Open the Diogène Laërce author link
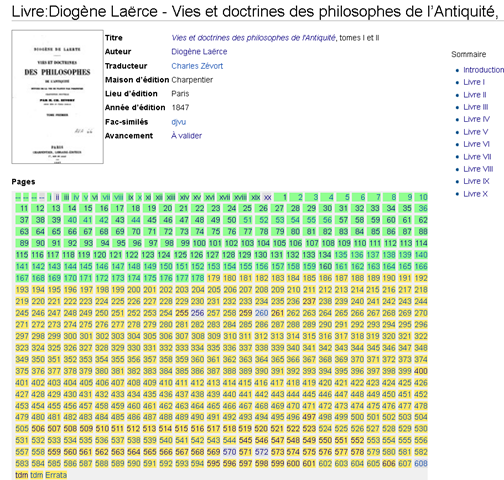Image resolution: width=504 pixels, height=480 pixels. (x=199, y=52)
